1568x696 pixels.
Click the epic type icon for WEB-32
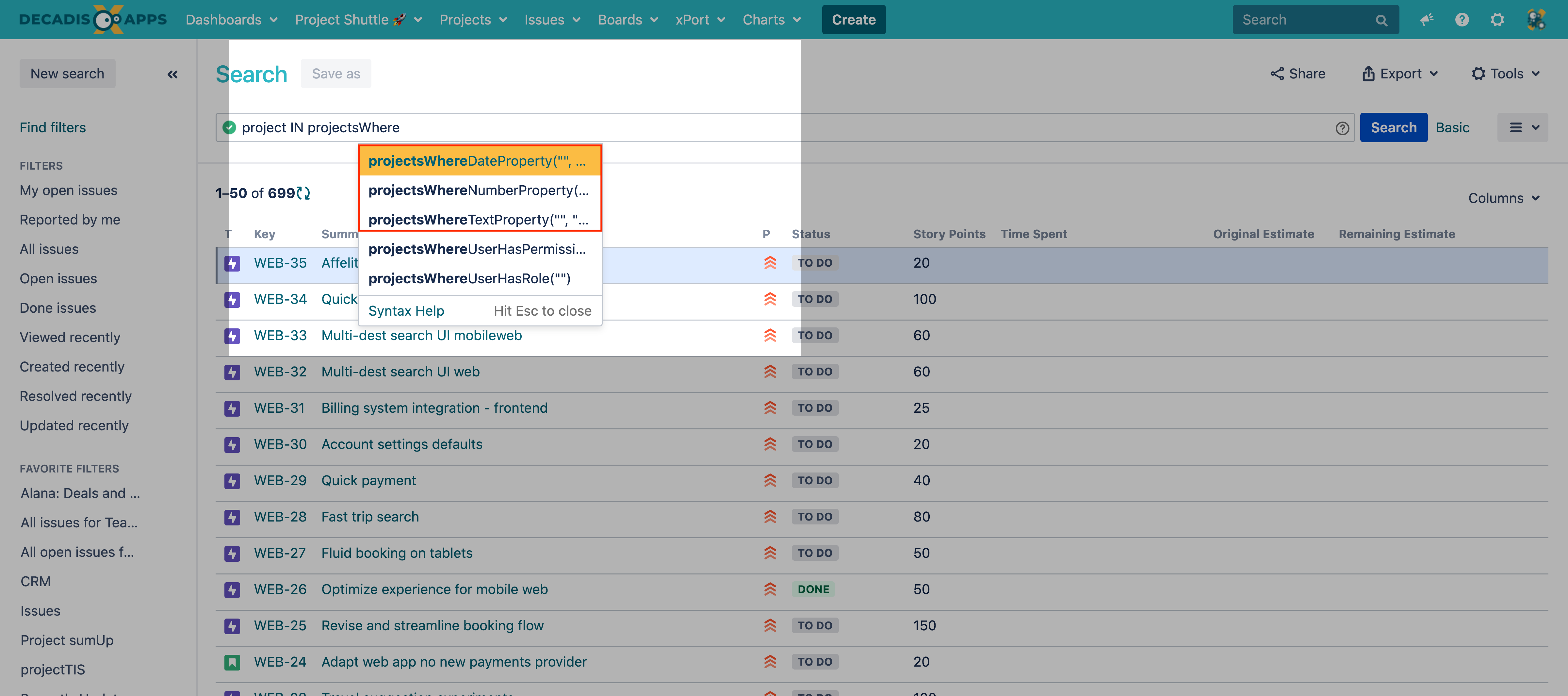(232, 372)
